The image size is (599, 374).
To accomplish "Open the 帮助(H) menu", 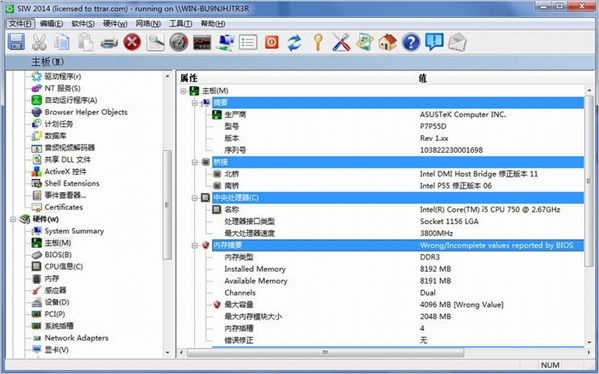I will click(213, 24).
